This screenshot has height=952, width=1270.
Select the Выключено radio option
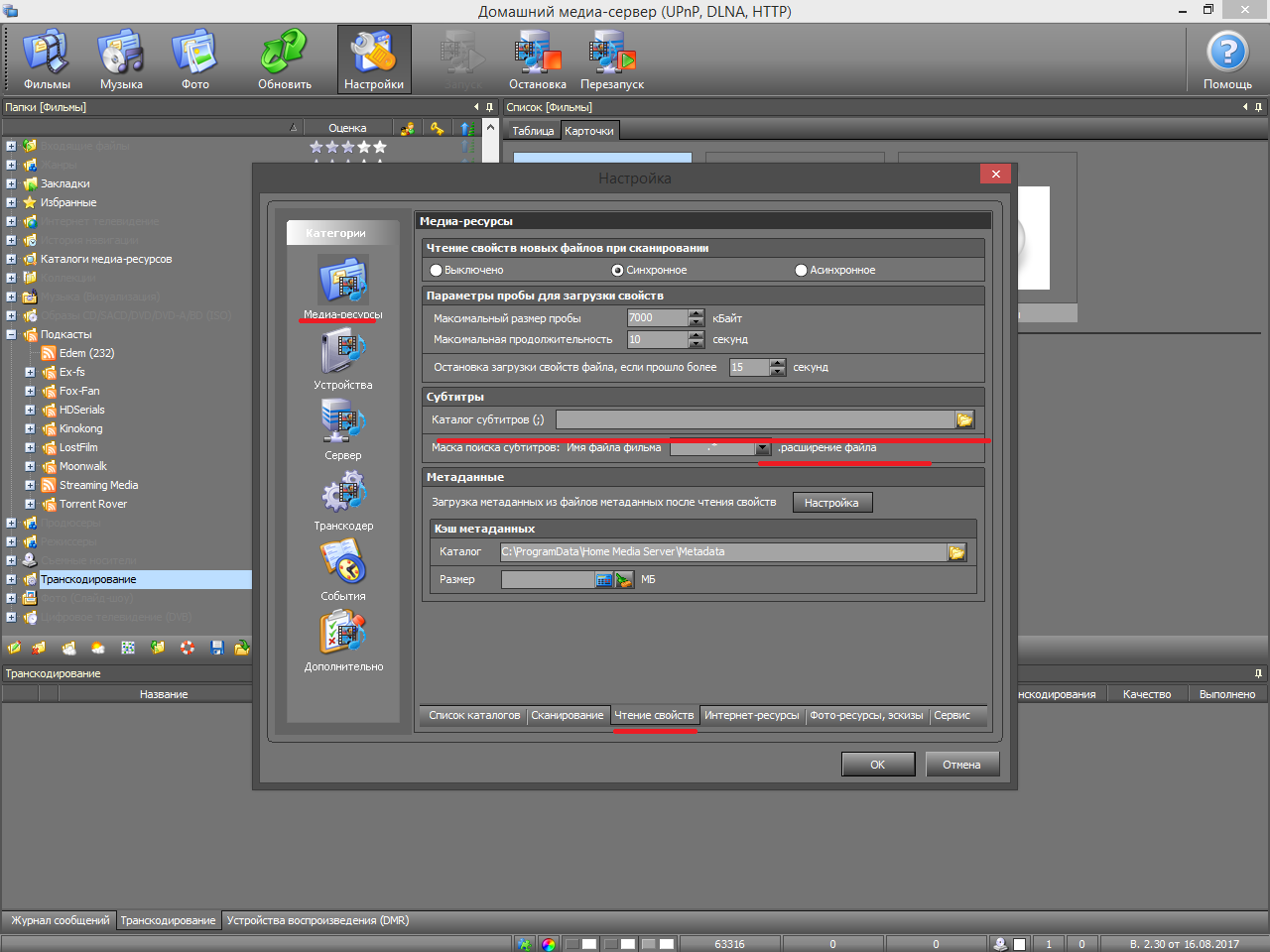[437, 271]
